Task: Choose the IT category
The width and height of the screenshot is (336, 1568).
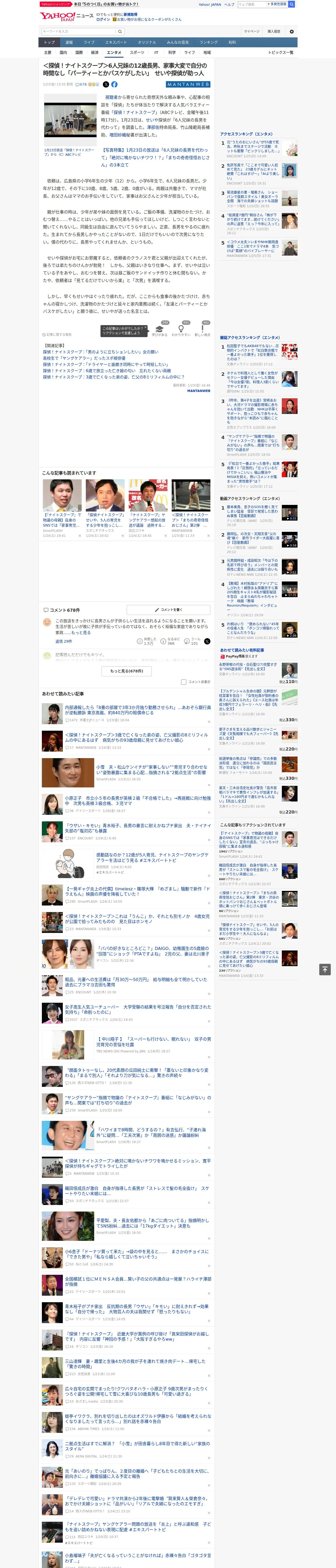Action: tap(156, 52)
